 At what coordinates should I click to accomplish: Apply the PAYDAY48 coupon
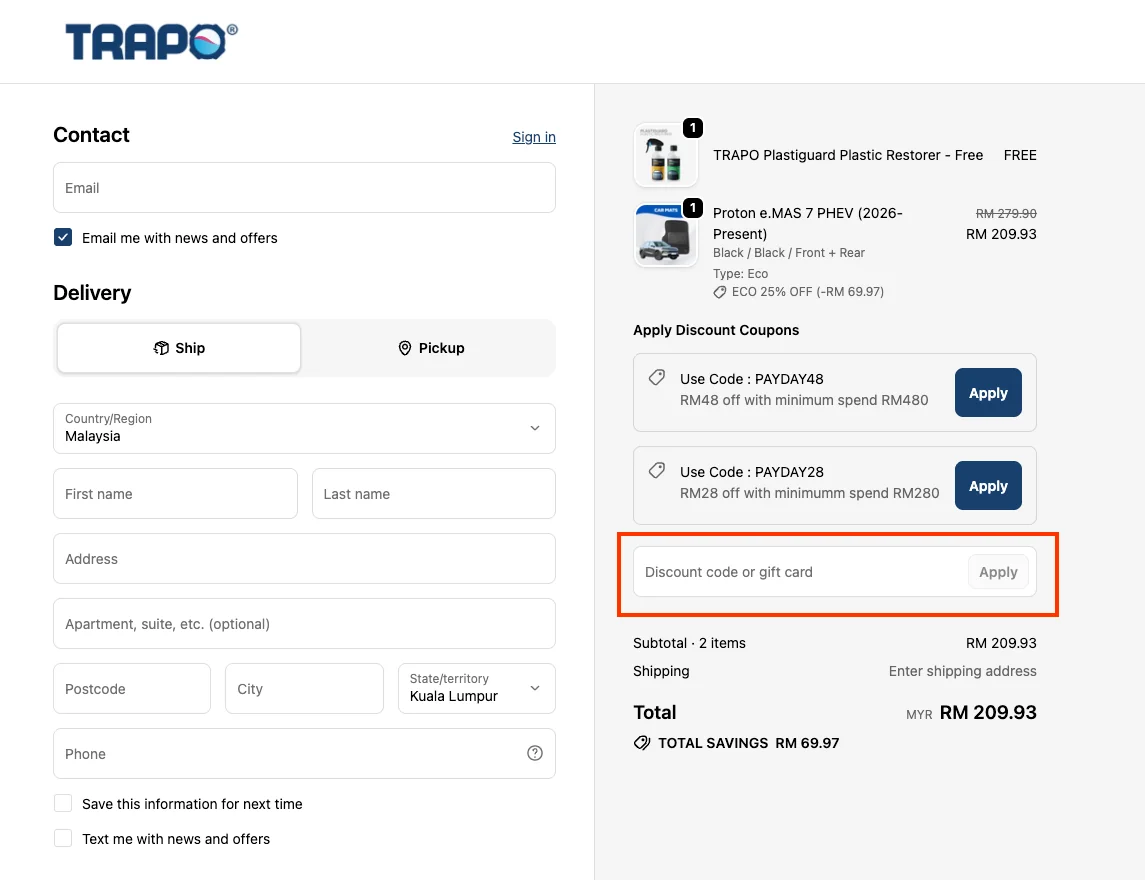[x=988, y=393]
